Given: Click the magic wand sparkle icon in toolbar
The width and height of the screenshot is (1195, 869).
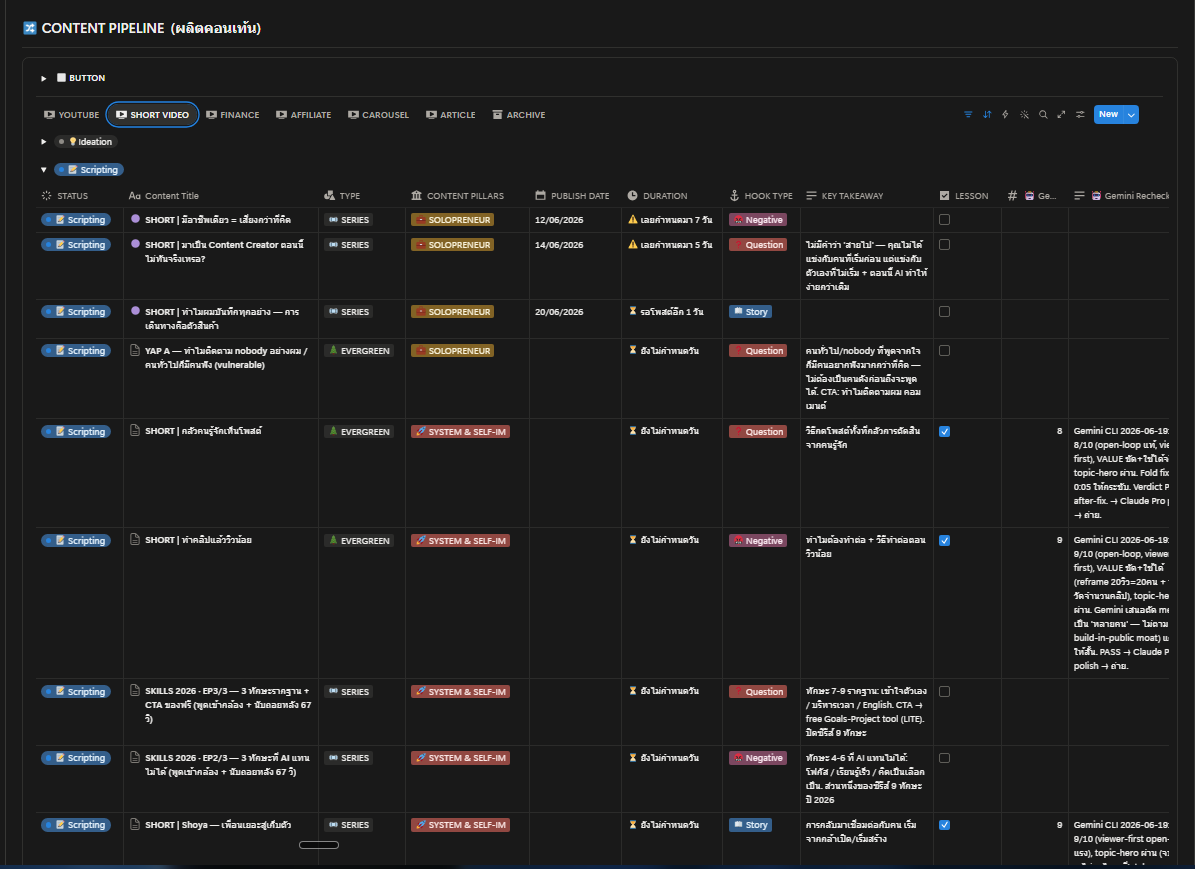Looking at the screenshot, I should [x=1024, y=114].
